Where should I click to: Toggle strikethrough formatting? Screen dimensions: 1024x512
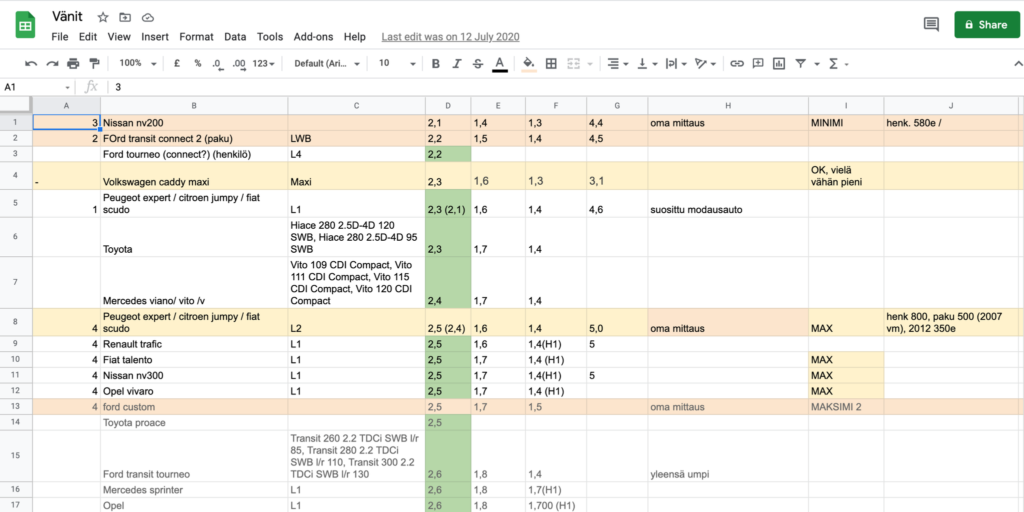tap(477, 63)
